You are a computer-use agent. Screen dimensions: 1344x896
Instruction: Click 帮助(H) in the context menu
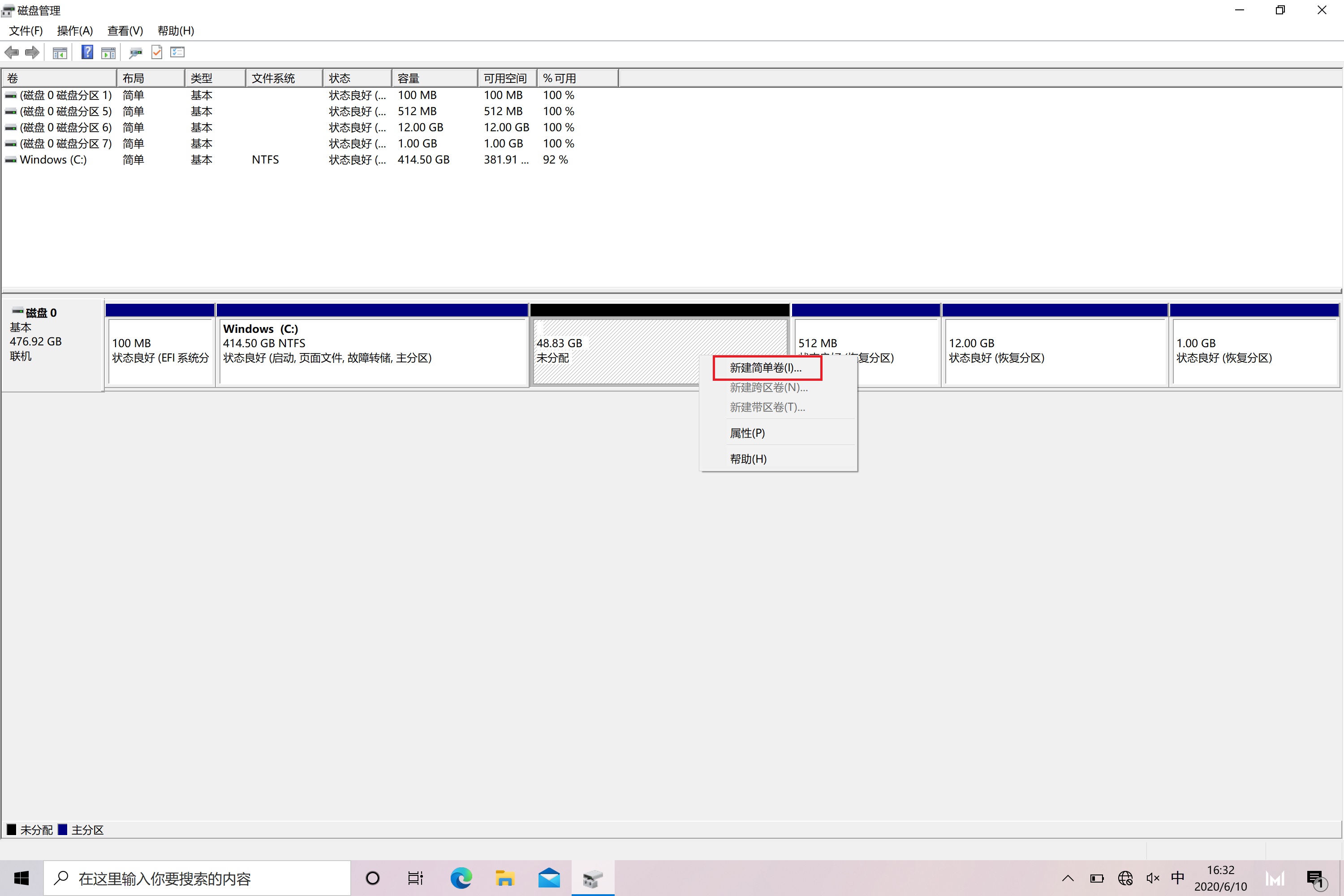tap(748, 459)
